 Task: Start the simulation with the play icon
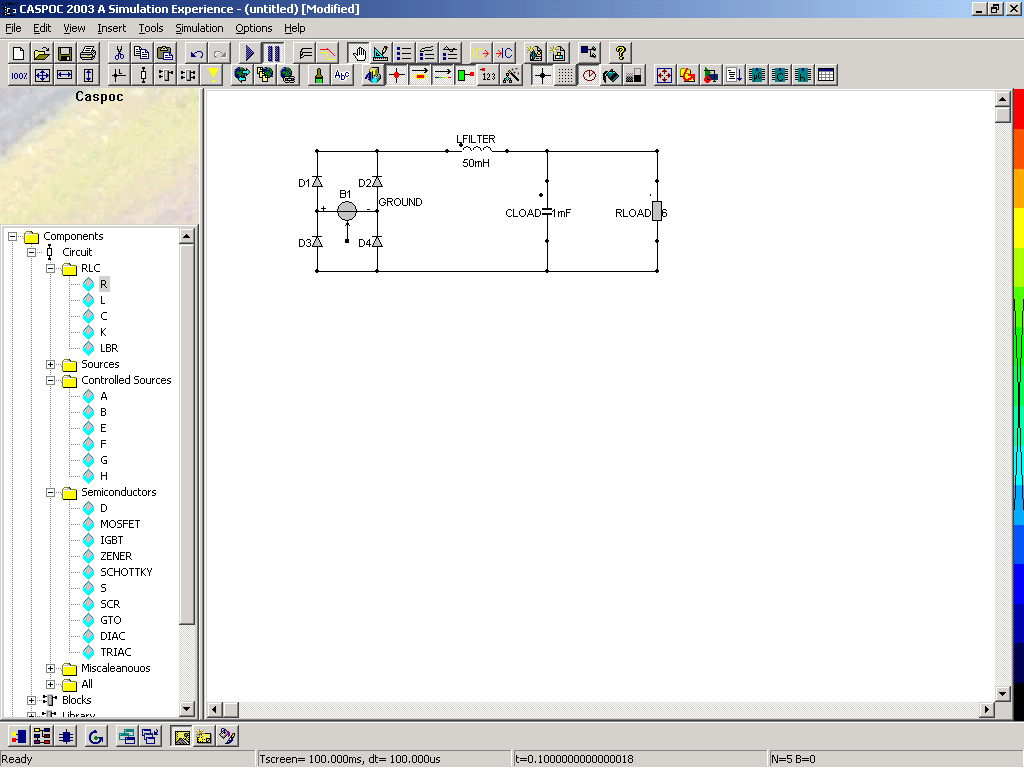(x=249, y=53)
